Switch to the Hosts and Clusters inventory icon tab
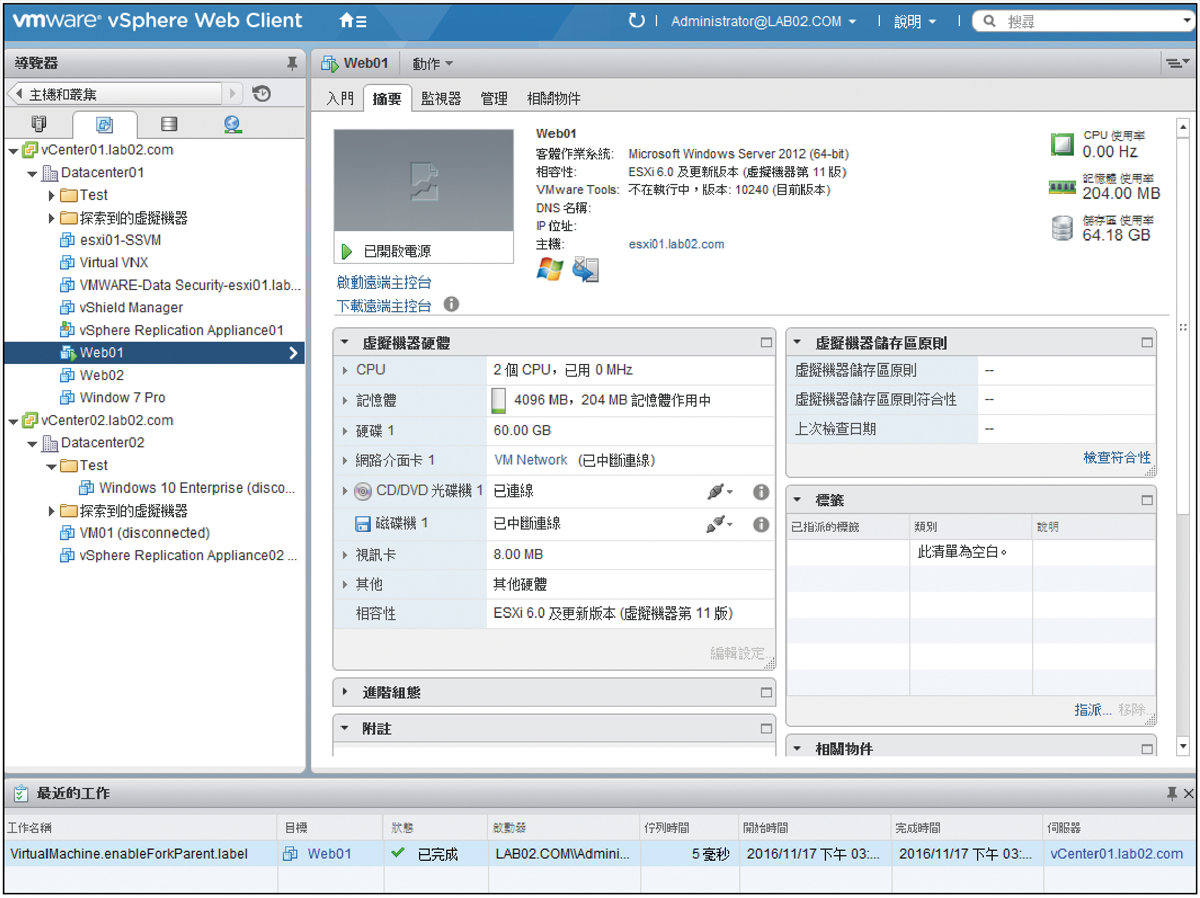The image size is (1200, 898). (39, 125)
